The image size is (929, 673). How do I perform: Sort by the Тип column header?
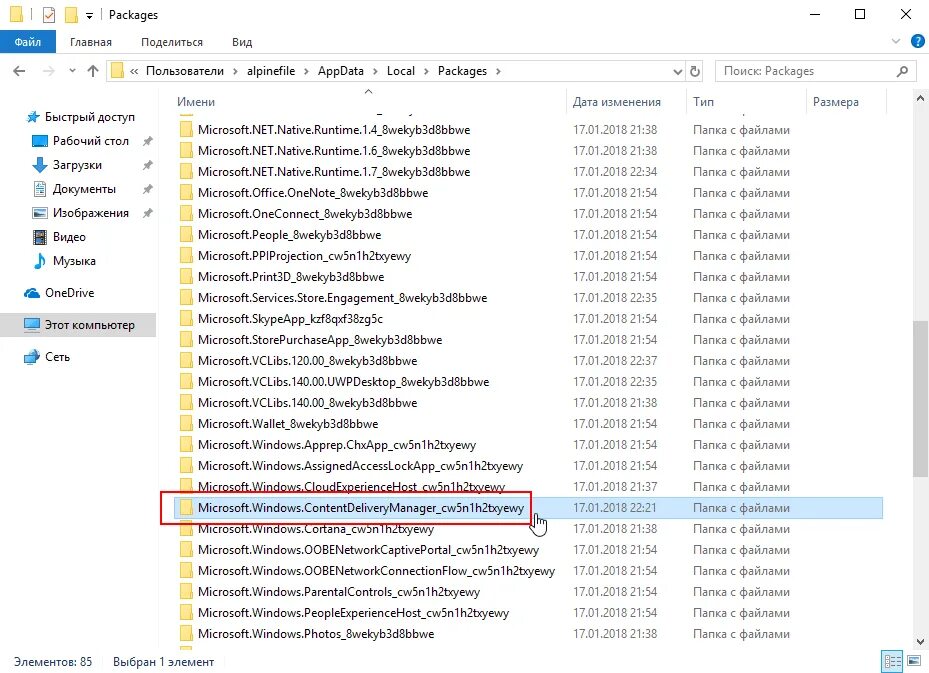point(703,102)
